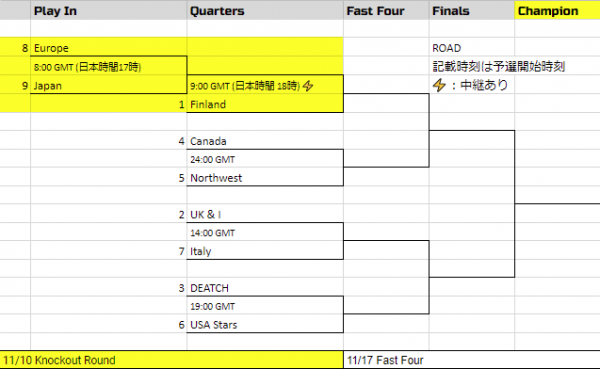
Task: Select the Europe cell
Action: tap(109, 47)
